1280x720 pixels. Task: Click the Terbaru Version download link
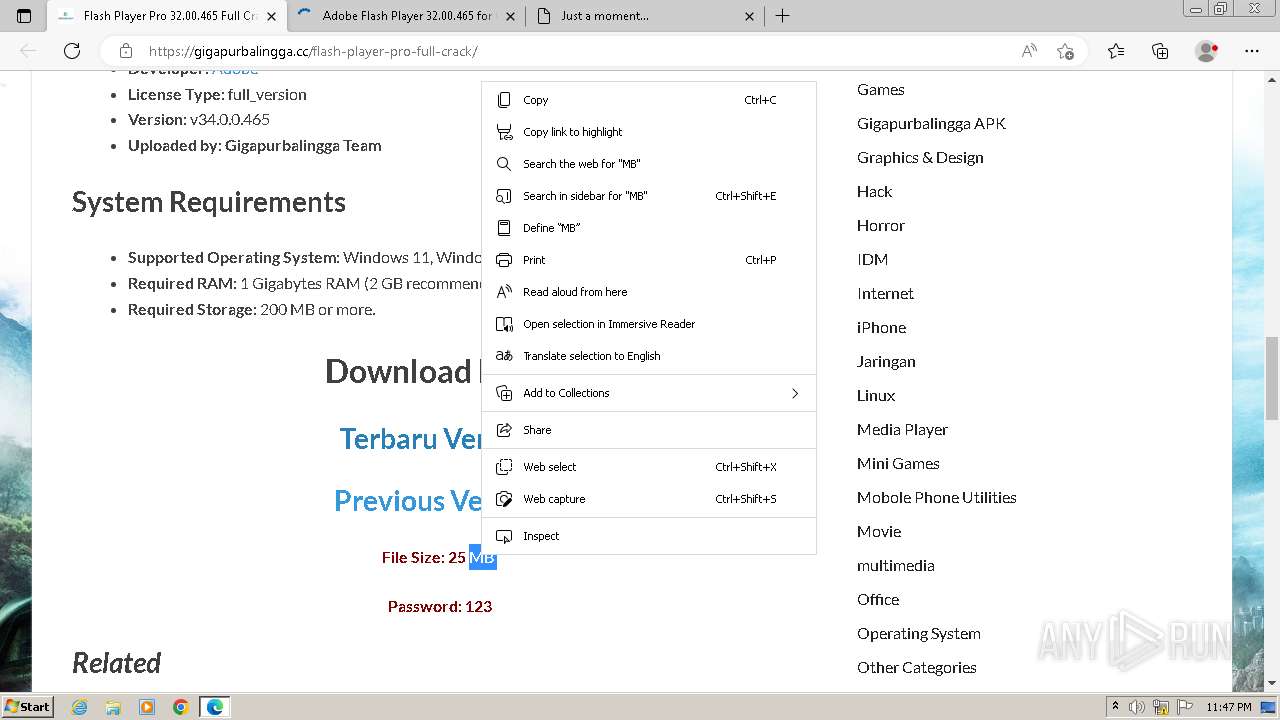(x=410, y=439)
